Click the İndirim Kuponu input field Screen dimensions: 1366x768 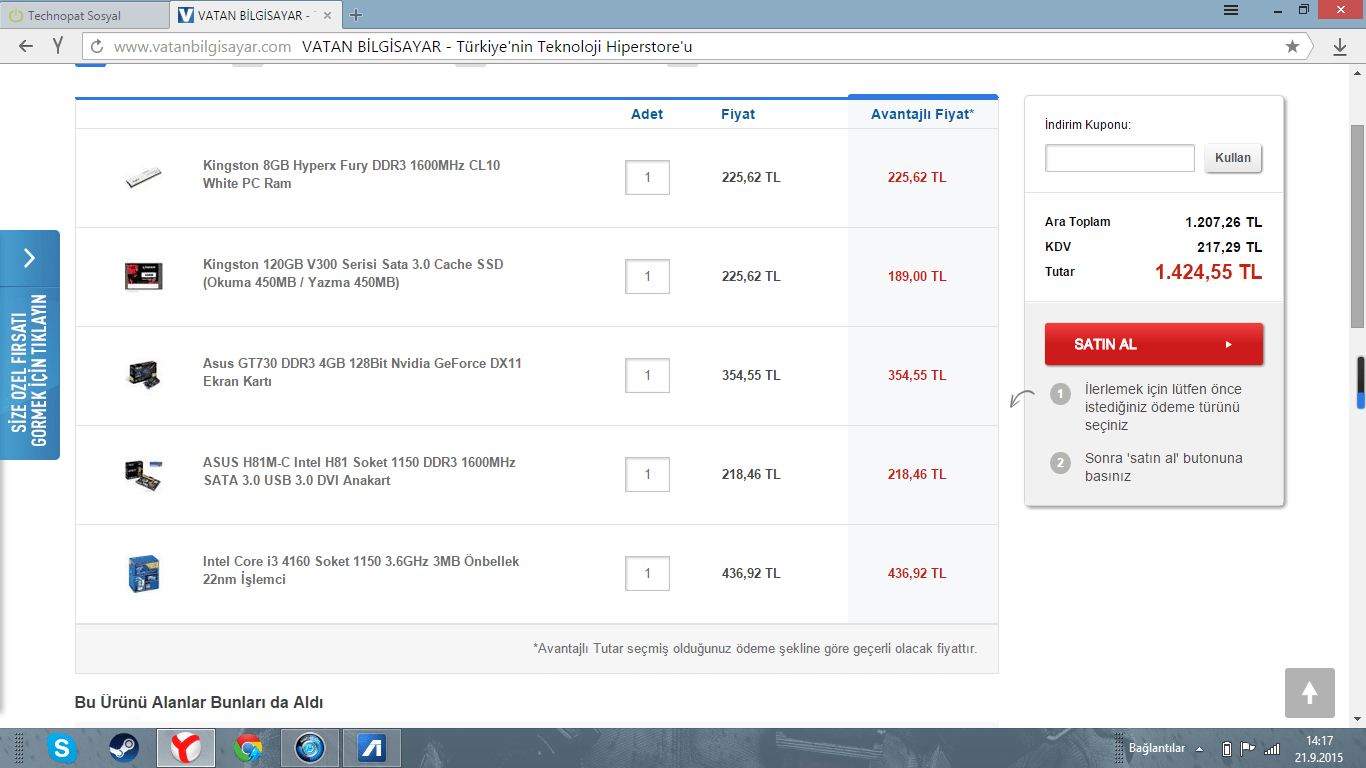[1120, 158]
